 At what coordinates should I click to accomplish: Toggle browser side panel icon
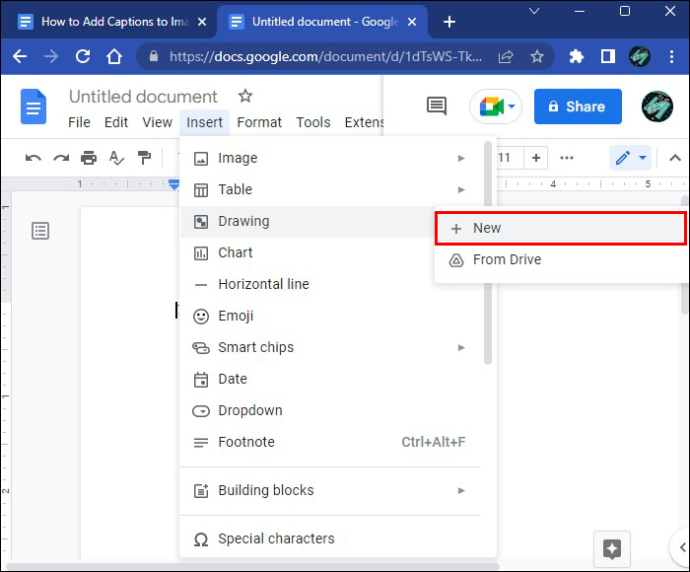[x=608, y=56]
